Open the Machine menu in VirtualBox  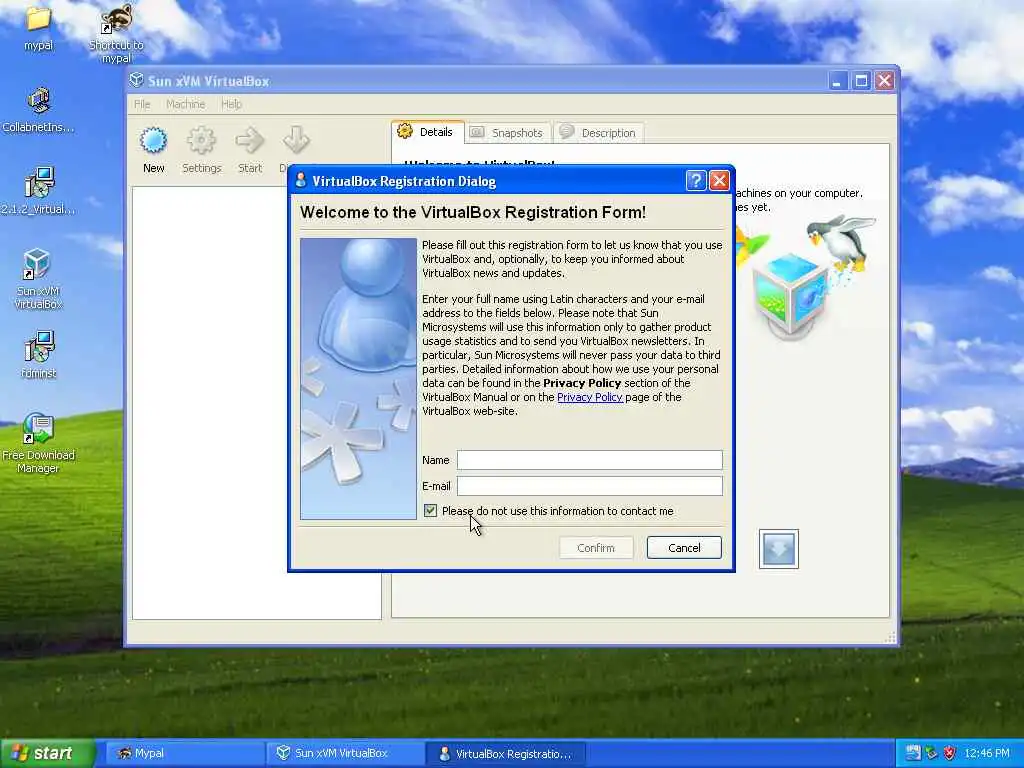185,104
